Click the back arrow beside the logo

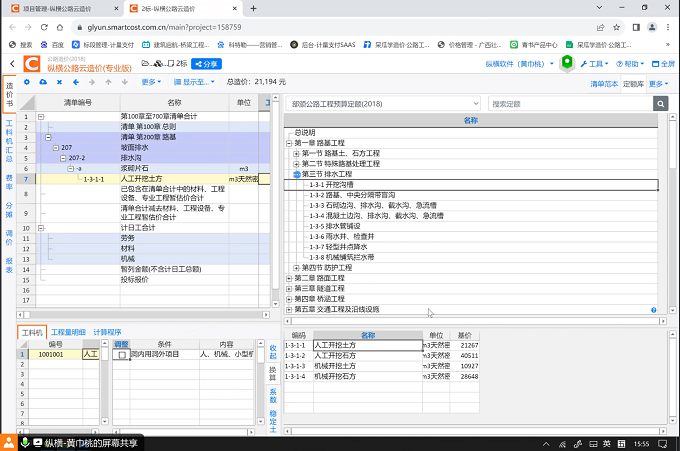[x=11, y=64]
